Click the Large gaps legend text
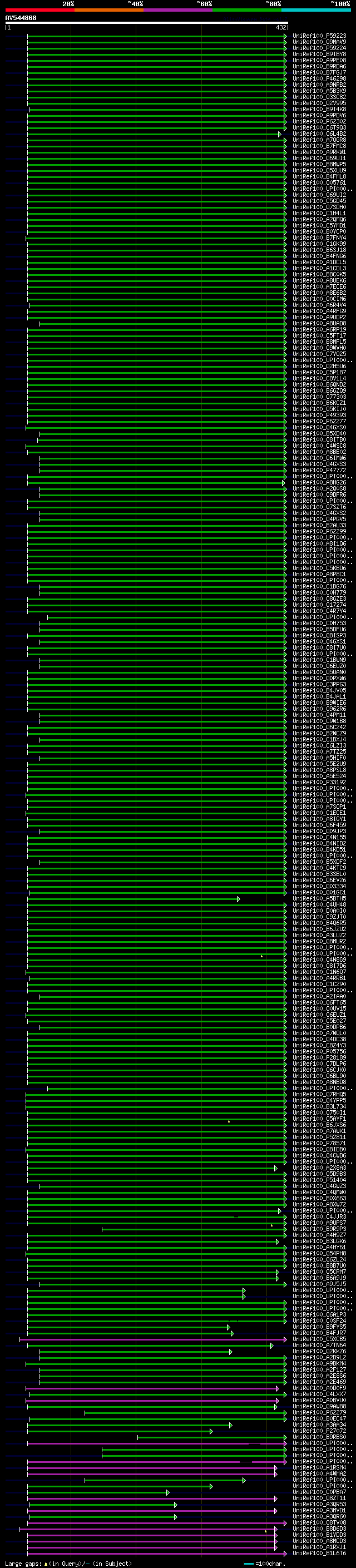The height and width of the screenshot is (1568, 356). click(x=68, y=1564)
